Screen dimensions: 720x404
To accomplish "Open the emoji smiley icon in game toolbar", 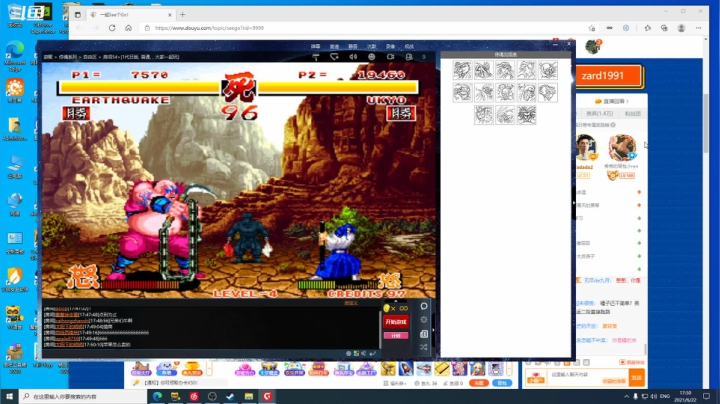I will tap(371, 57).
